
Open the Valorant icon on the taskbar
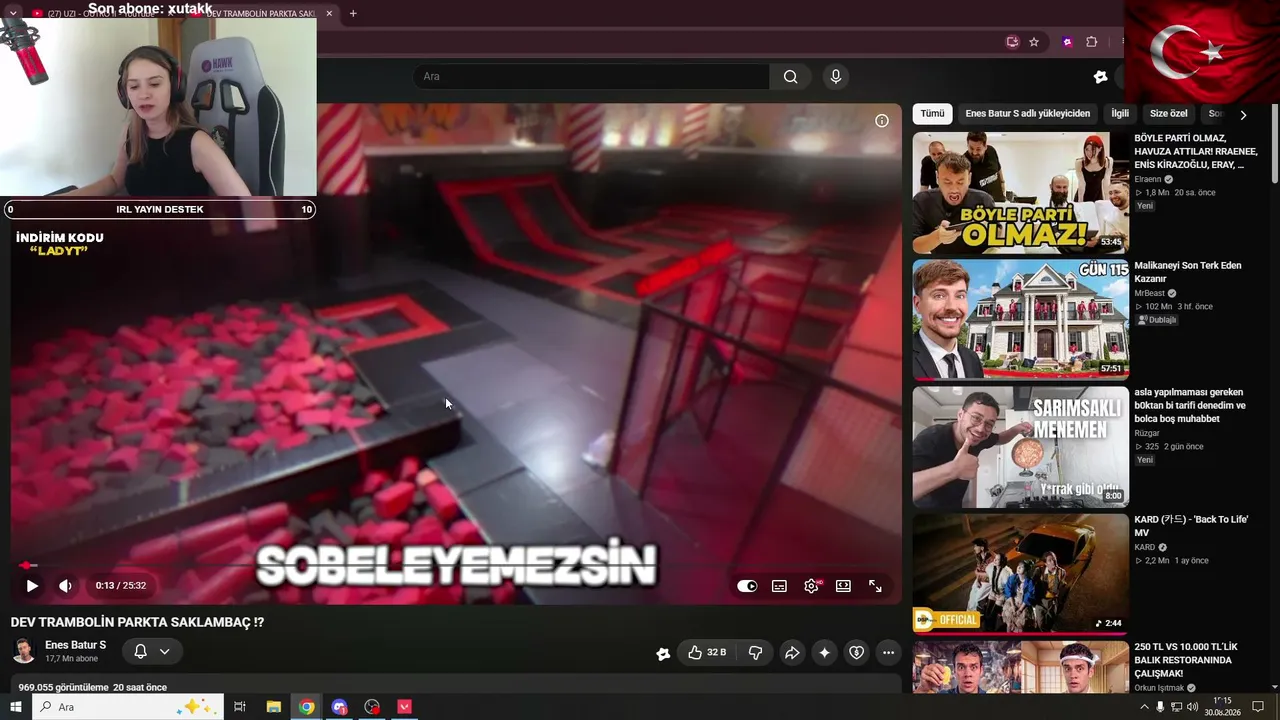405,707
